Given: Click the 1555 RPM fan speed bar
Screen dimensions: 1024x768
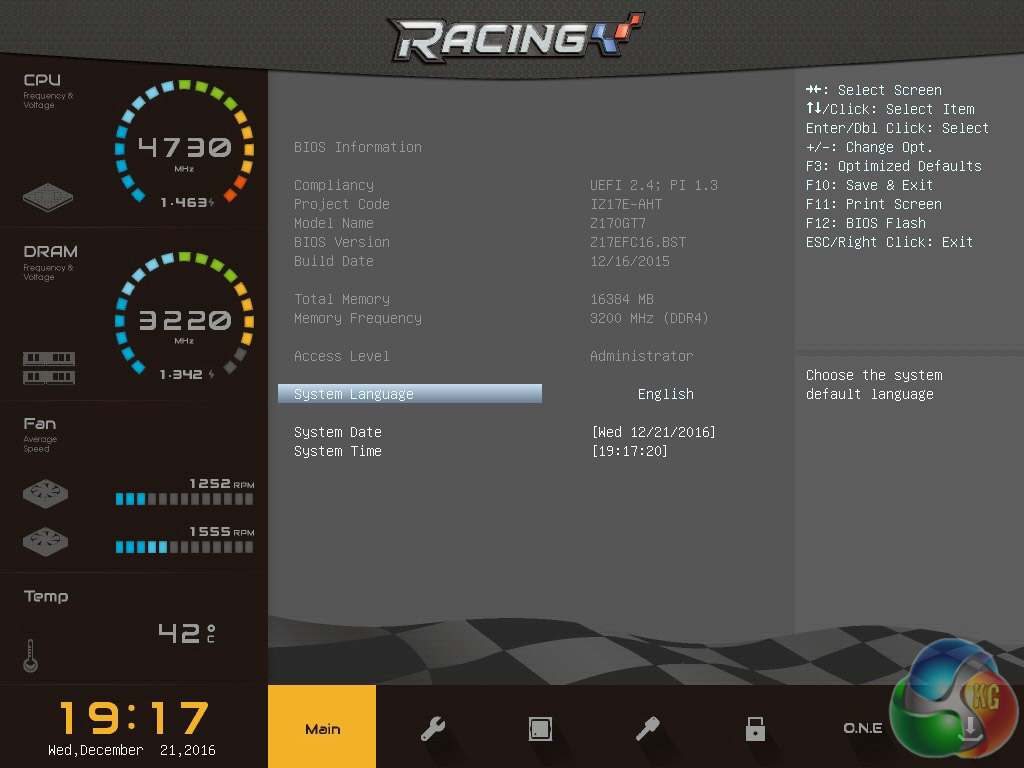Looking at the screenshot, I should point(184,547).
